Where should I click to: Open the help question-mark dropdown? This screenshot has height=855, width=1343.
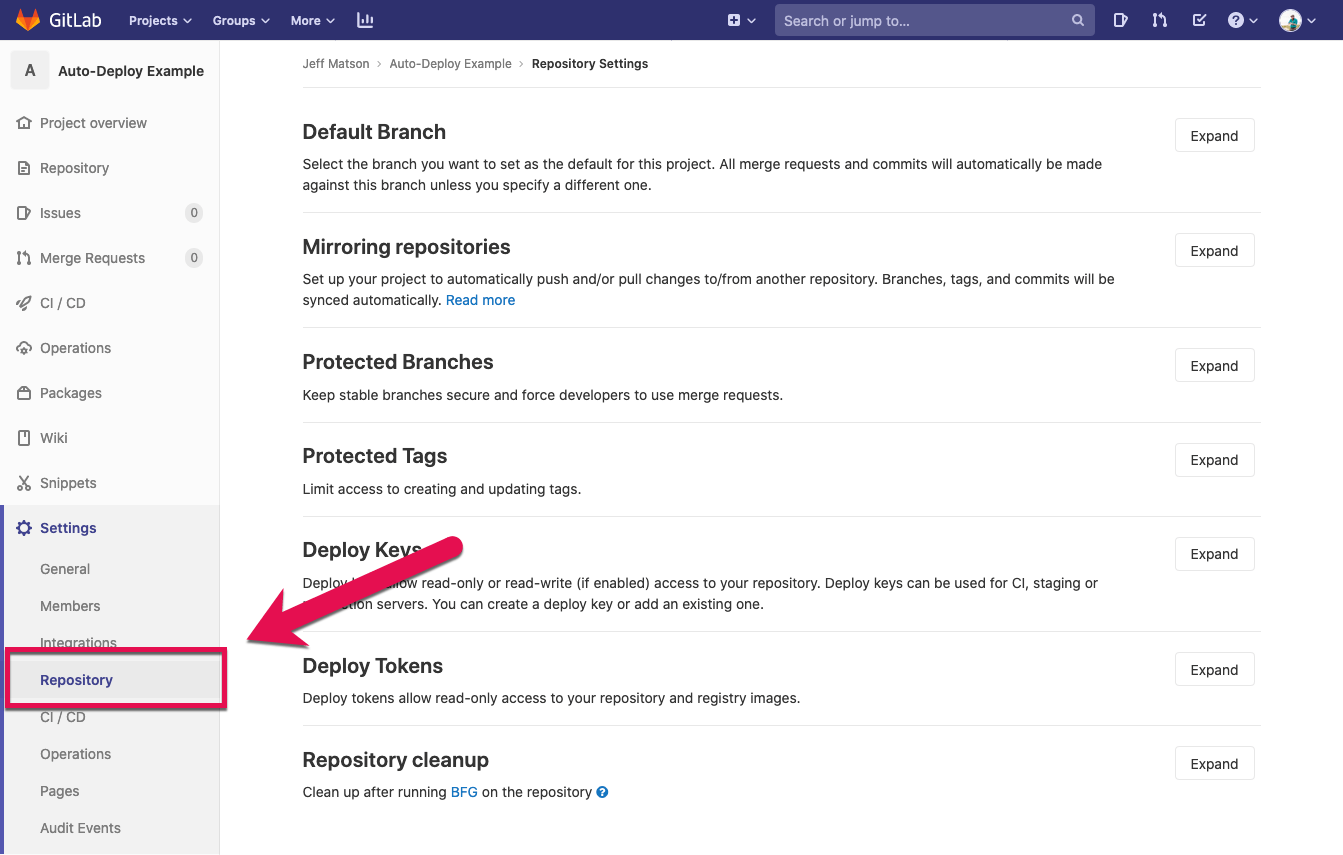[x=1241, y=20]
